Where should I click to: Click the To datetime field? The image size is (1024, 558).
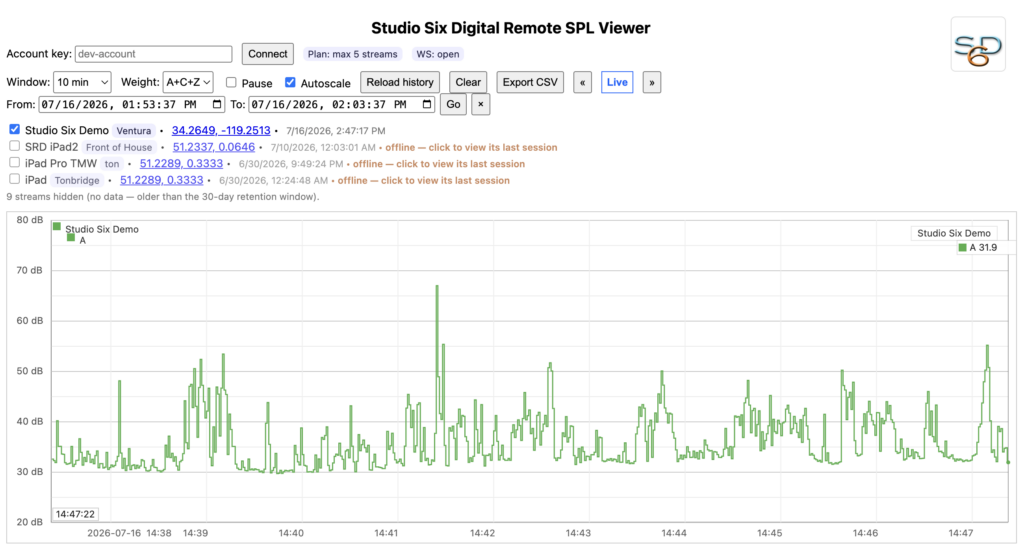342,105
